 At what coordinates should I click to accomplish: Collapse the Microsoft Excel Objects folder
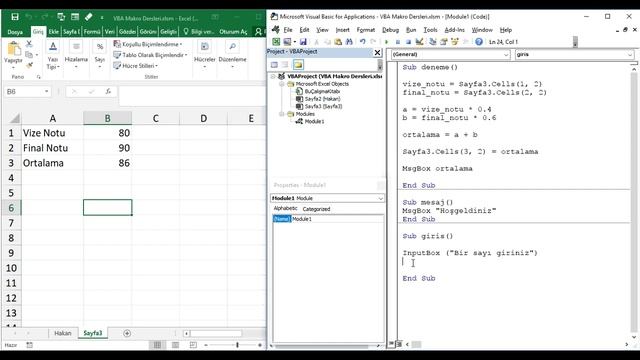coord(282,84)
